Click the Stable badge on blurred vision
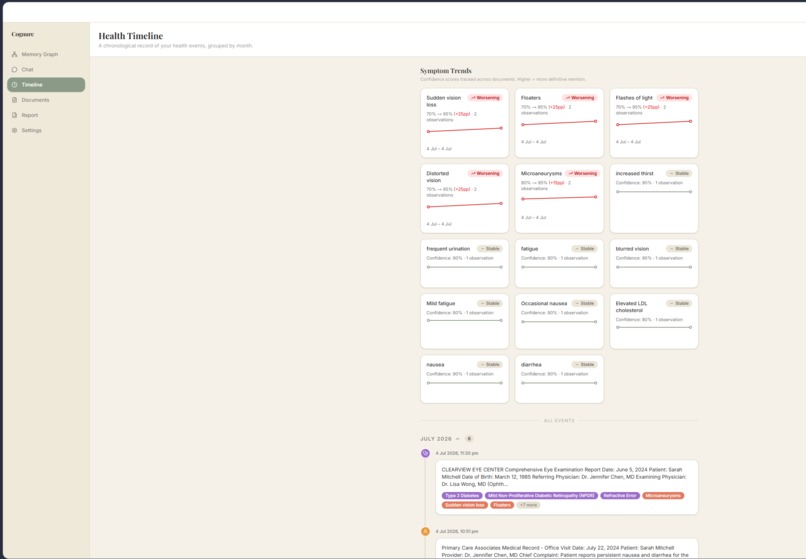The width and height of the screenshot is (806, 559). click(x=679, y=248)
